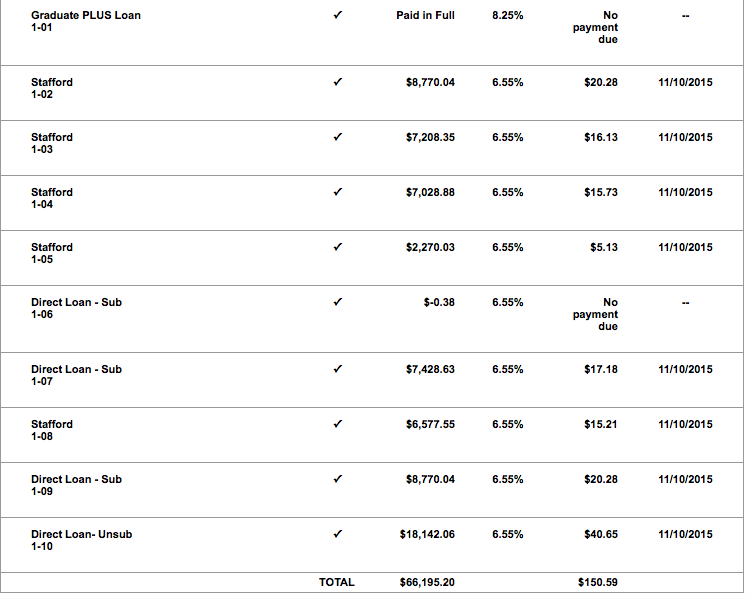This screenshot has height=601, width=751.
Task: Click the $40.65 payment amount
Action: tap(601, 534)
